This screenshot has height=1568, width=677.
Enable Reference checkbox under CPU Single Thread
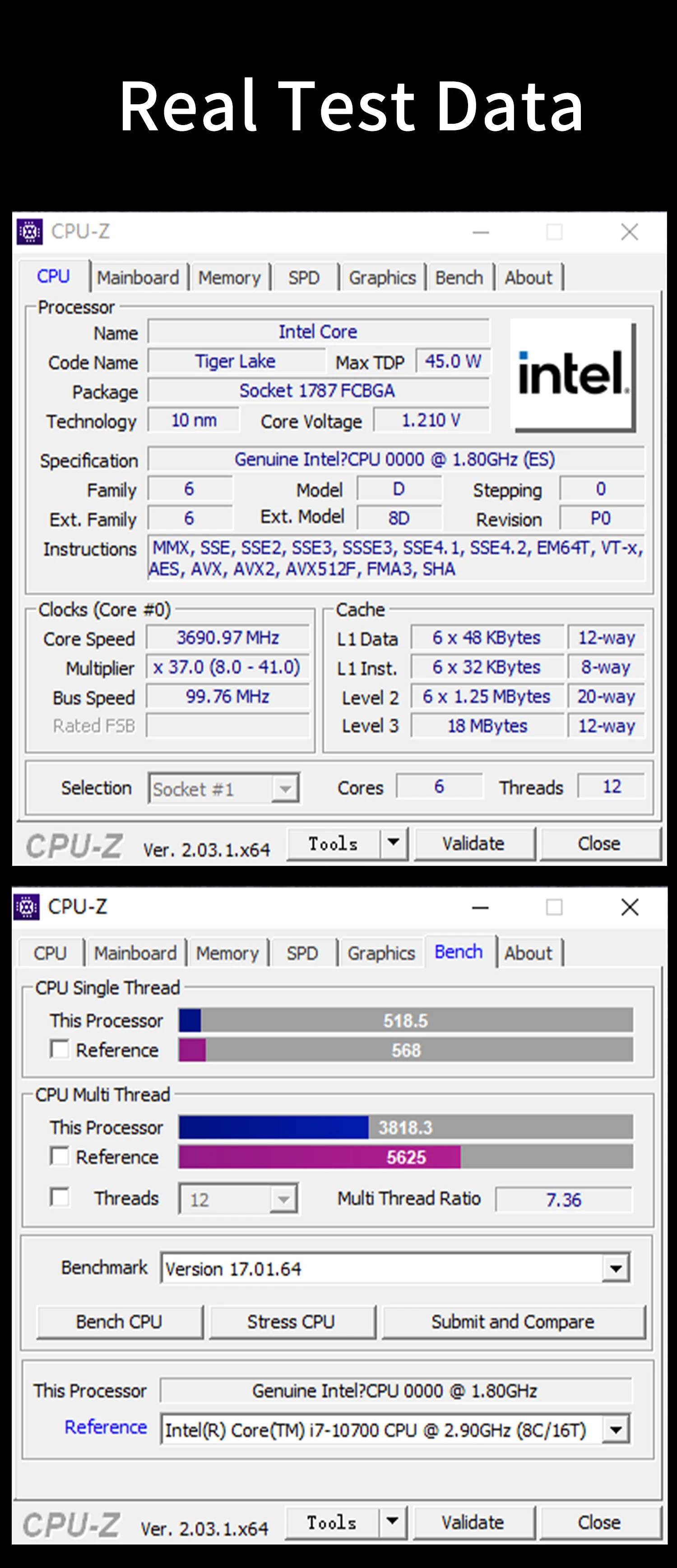[x=60, y=1049]
